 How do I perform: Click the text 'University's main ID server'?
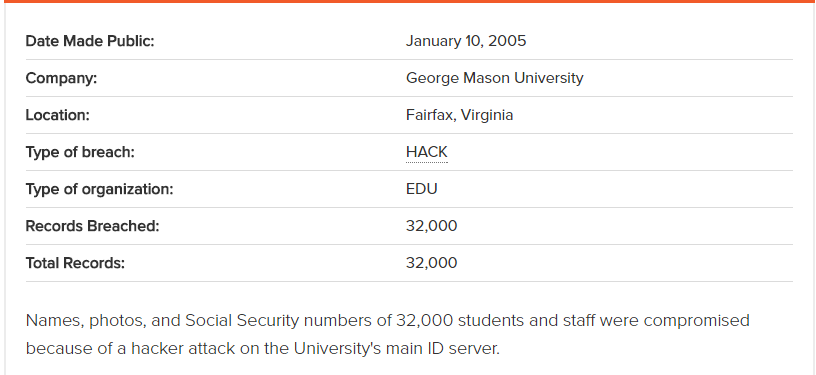coord(395,348)
